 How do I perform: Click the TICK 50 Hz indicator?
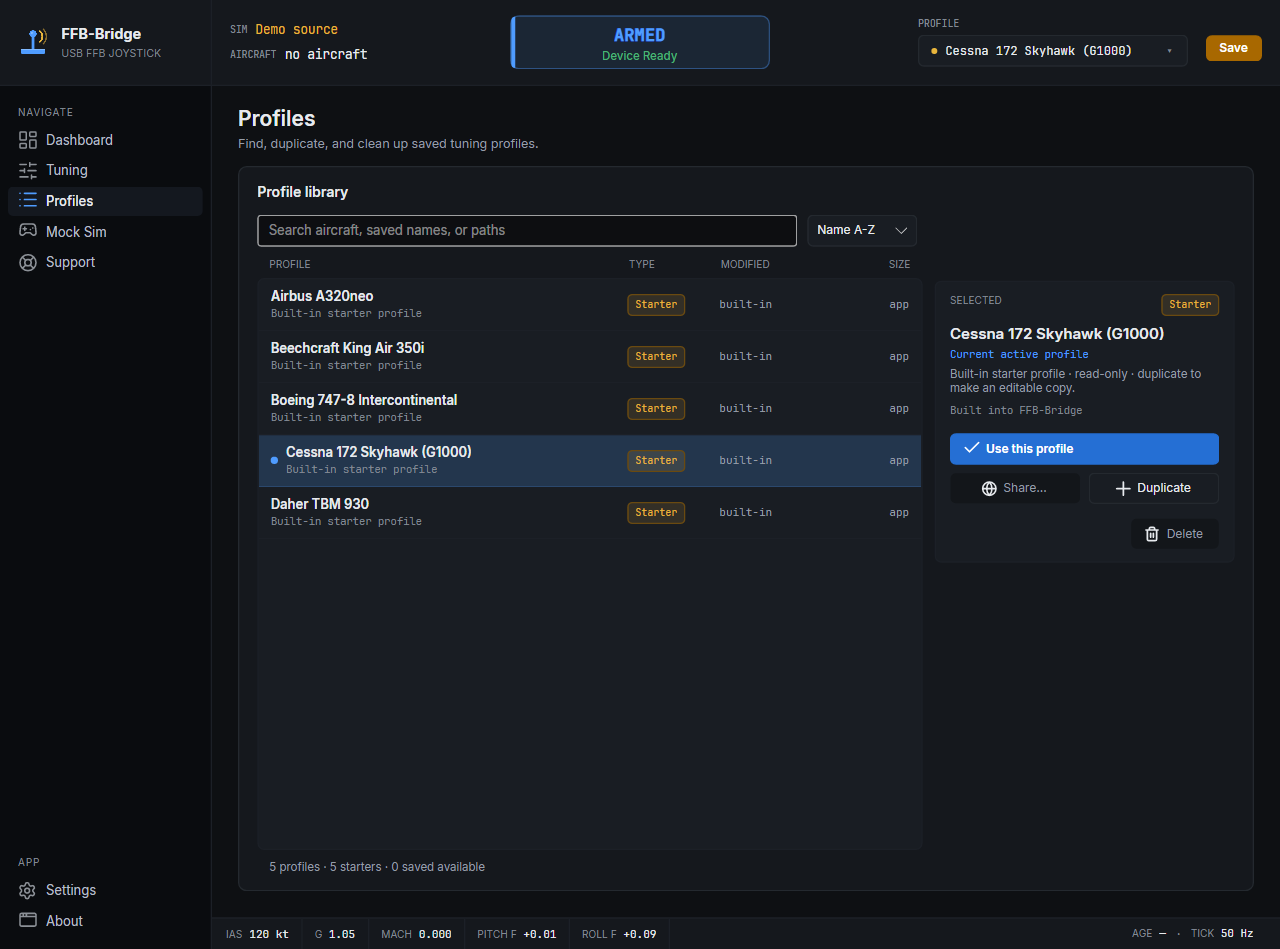click(1222, 934)
